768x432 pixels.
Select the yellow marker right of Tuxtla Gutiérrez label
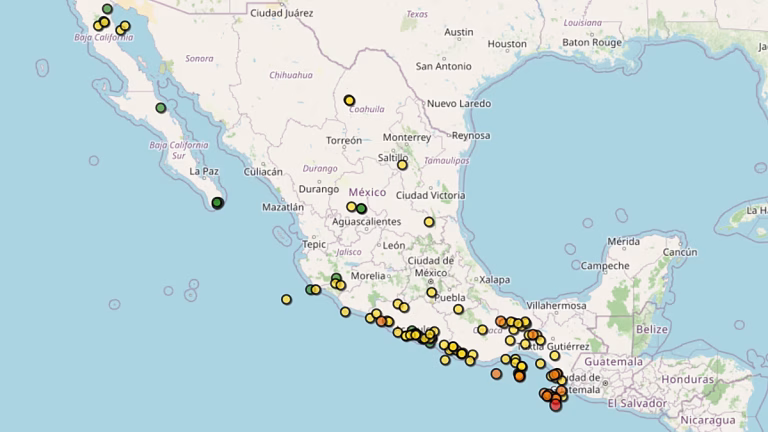click(554, 356)
